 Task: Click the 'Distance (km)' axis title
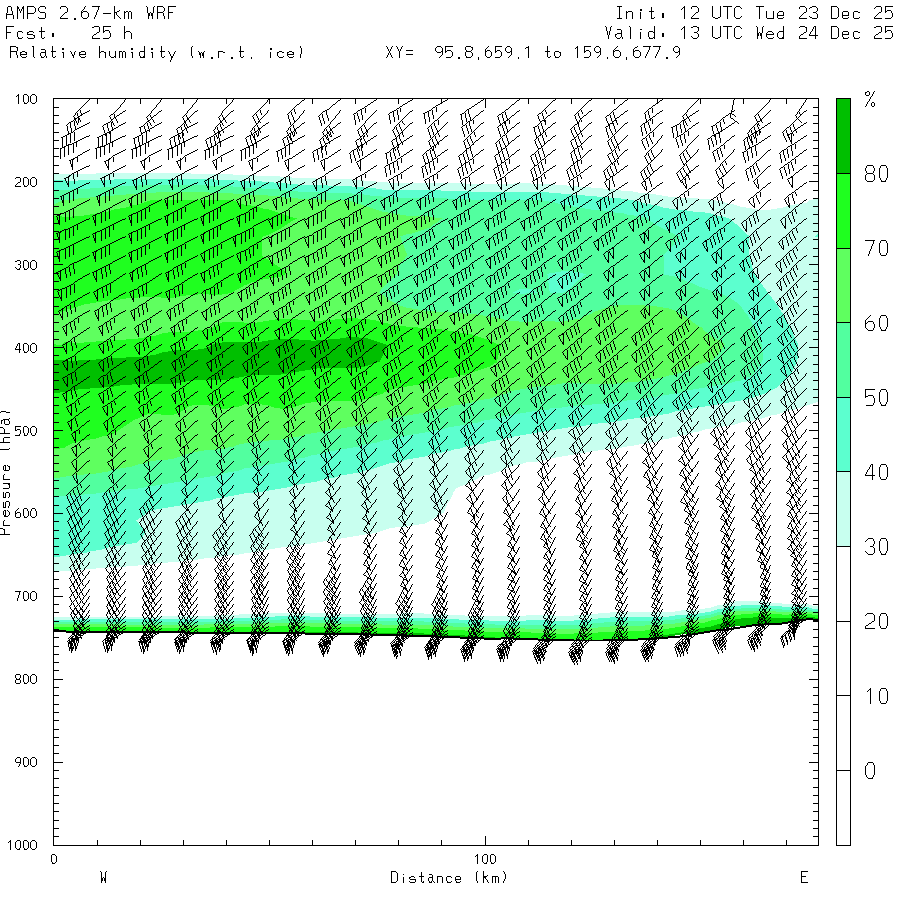pyautogui.click(x=449, y=878)
